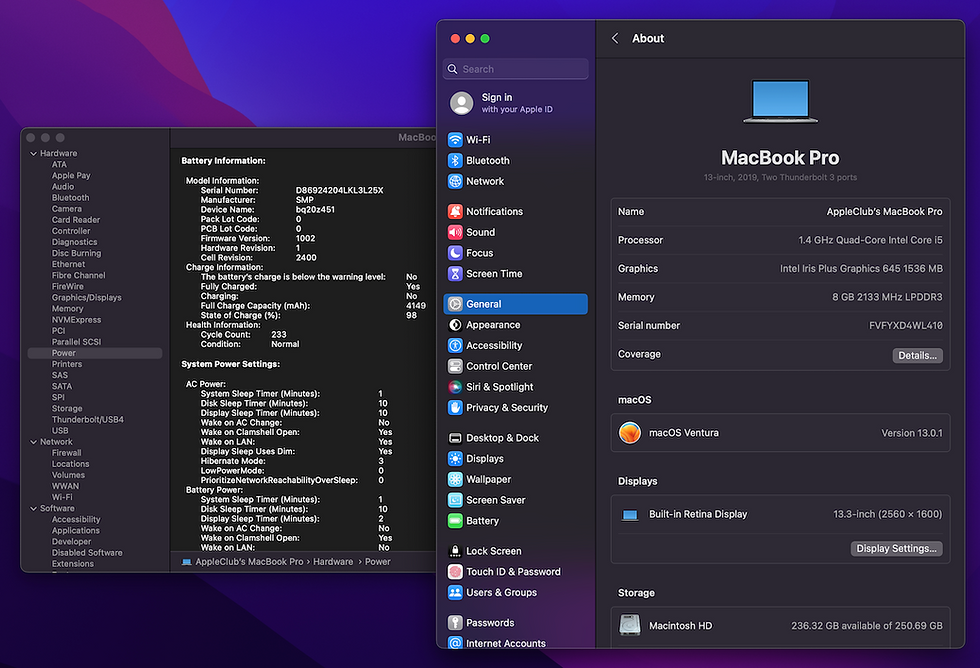Viewport: 980px width, 668px height.
Task: Open Bluetooth icon in System Settings sidebar
Action: [455, 161]
